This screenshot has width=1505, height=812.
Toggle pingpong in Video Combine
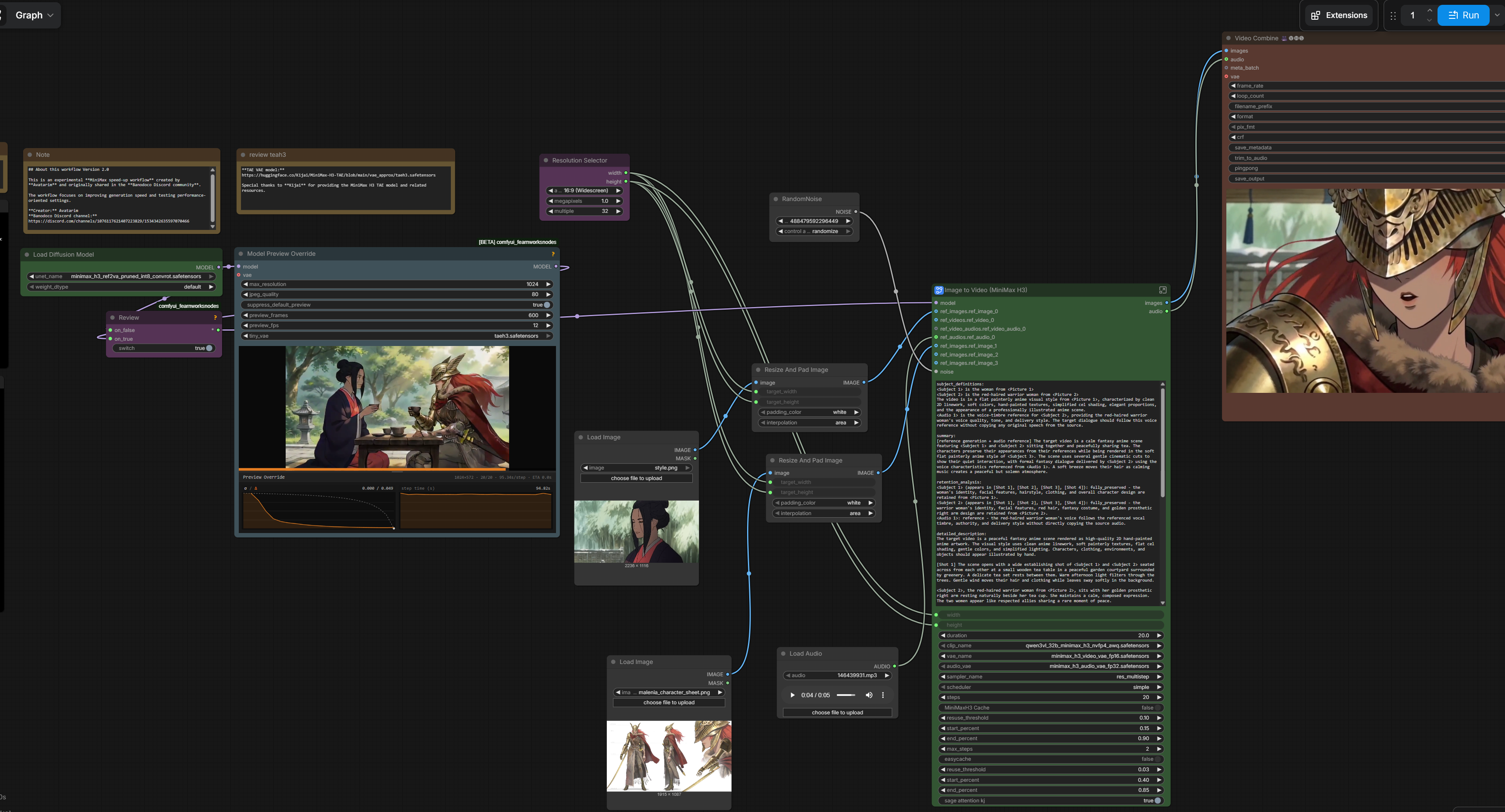pos(1367,168)
